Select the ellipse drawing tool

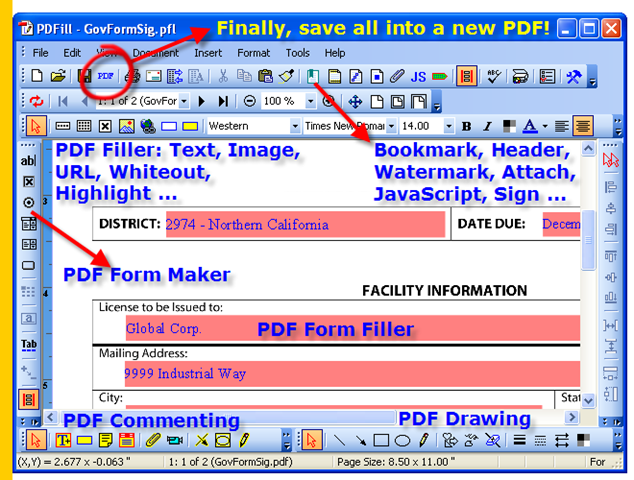(402, 440)
